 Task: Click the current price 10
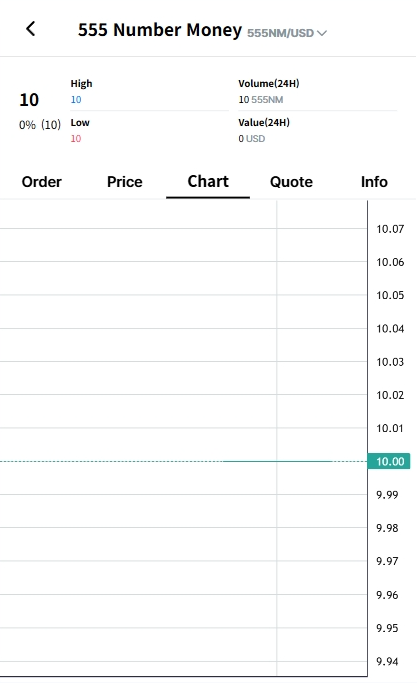29,100
